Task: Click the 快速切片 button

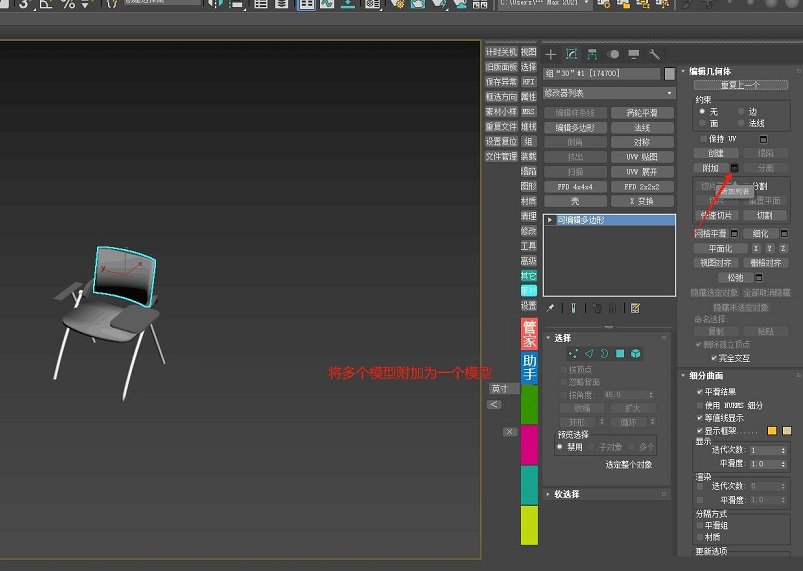Action: tap(716, 215)
